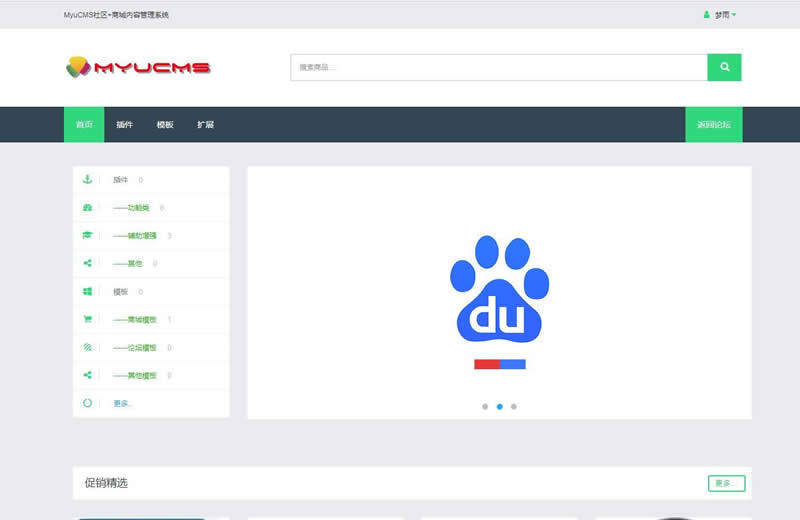Viewport: 800px width, 520px height.
Task: Open the 扩展 navigation item
Action: [205, 125]
